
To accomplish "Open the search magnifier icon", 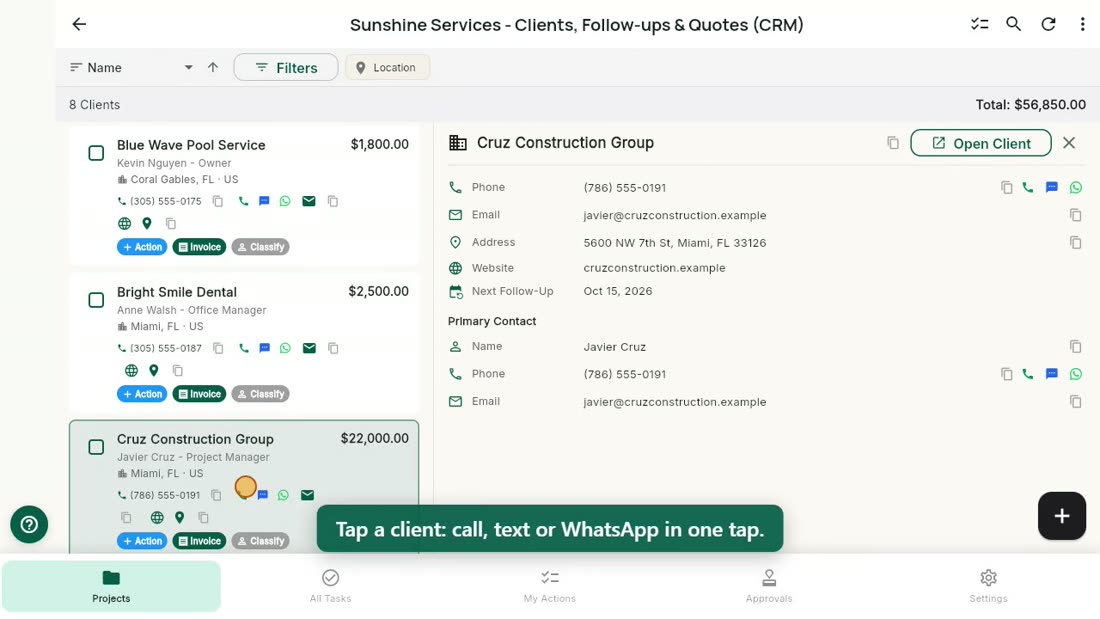I will click(x=1014, y=24).
